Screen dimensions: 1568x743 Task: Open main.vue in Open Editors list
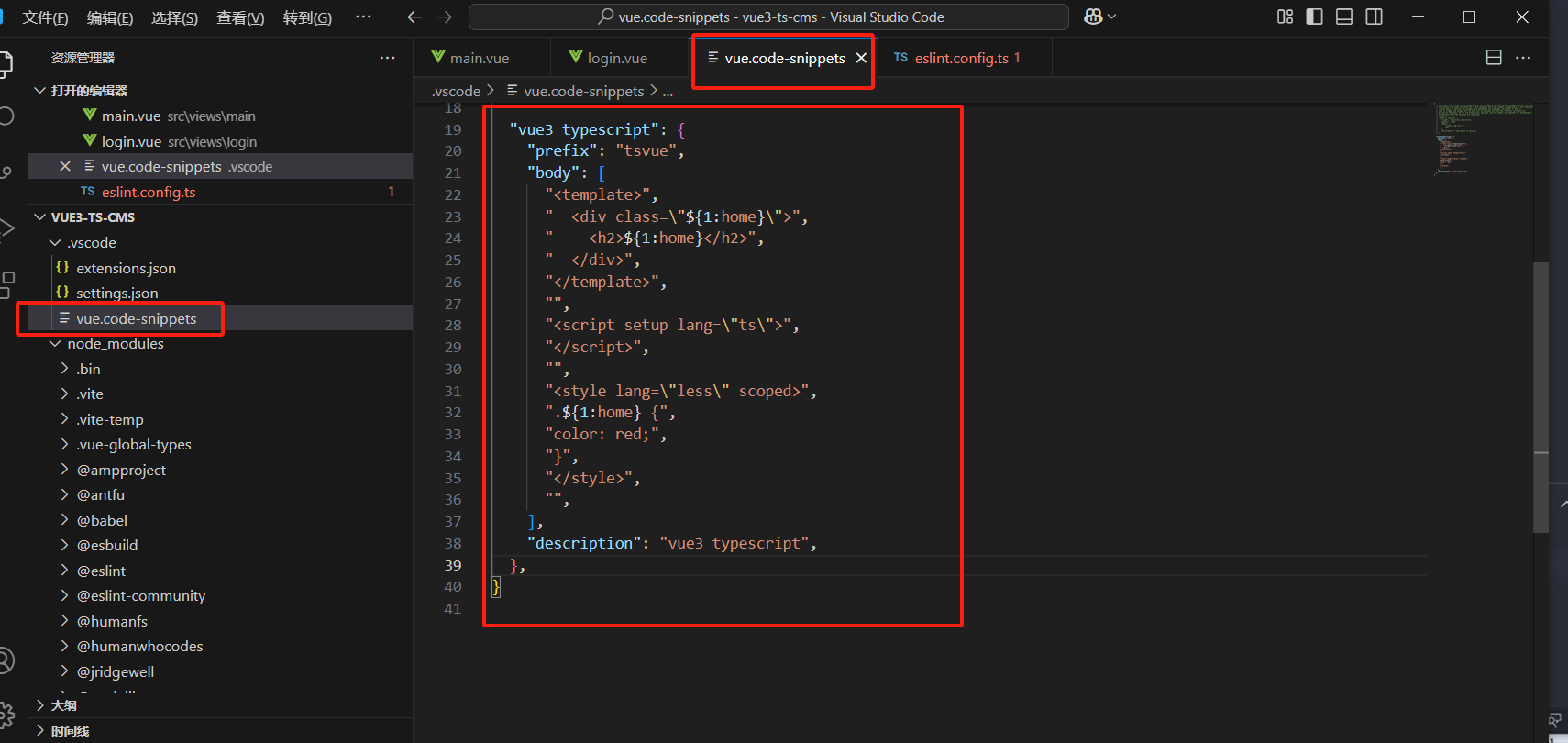pyautogui.click(x=220, y=116)
